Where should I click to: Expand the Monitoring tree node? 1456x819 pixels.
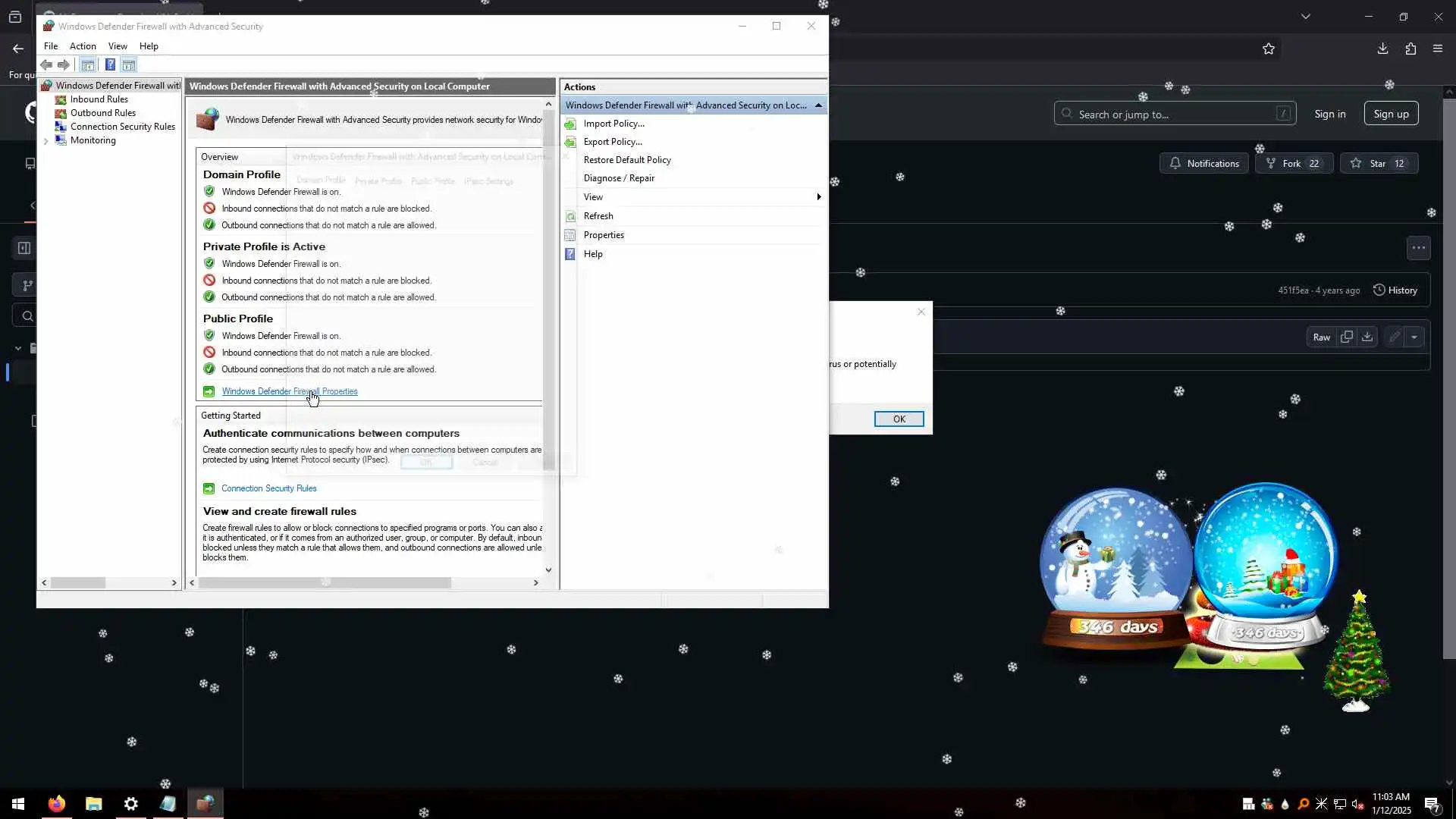point(45,141)
